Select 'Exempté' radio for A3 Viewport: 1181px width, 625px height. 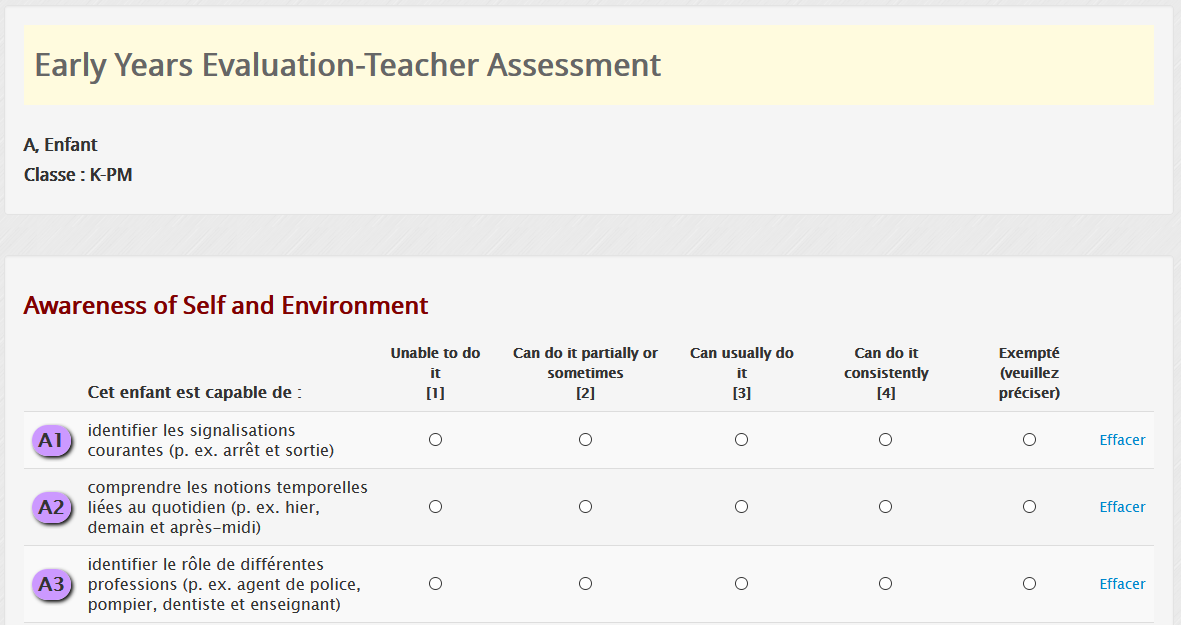(1030, 584)
